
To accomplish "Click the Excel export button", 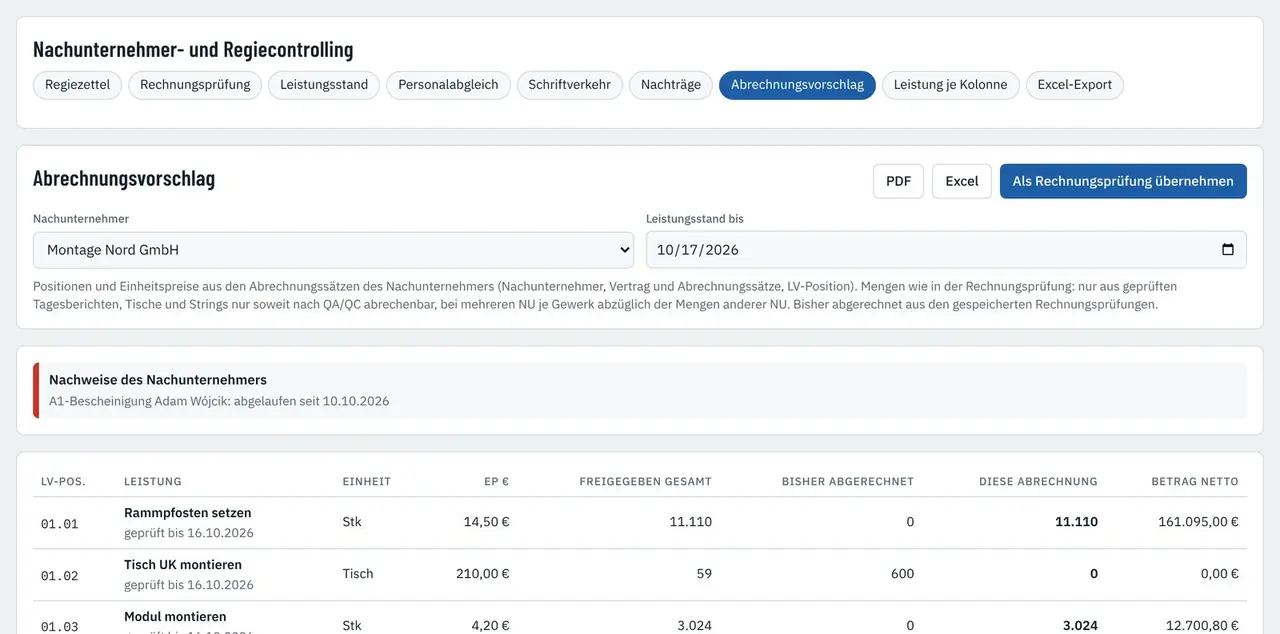I will [x=962, y=181].
